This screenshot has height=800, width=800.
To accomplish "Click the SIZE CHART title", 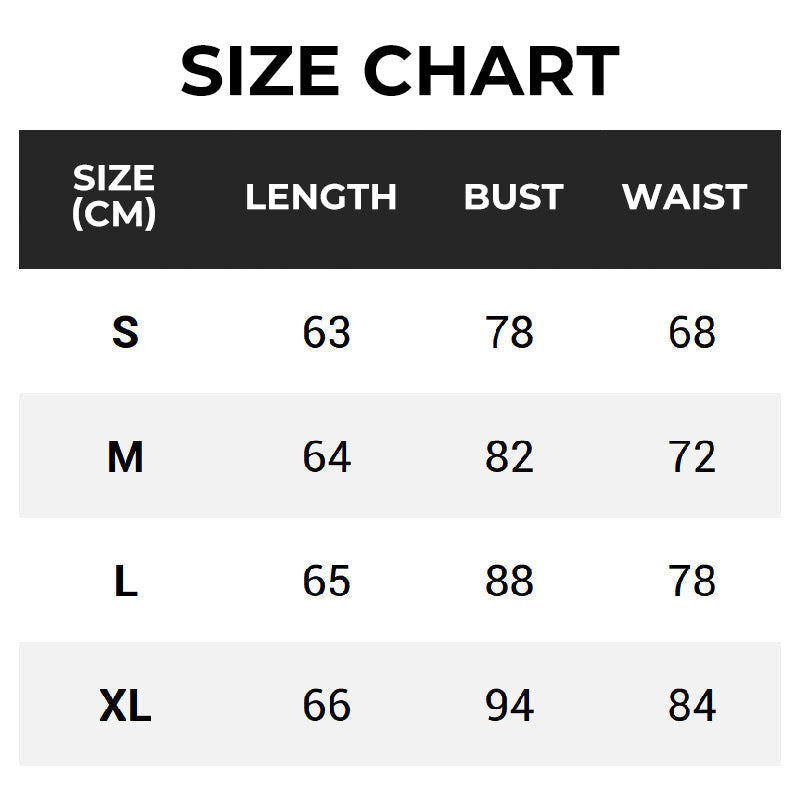I will [x=400, y=71].
